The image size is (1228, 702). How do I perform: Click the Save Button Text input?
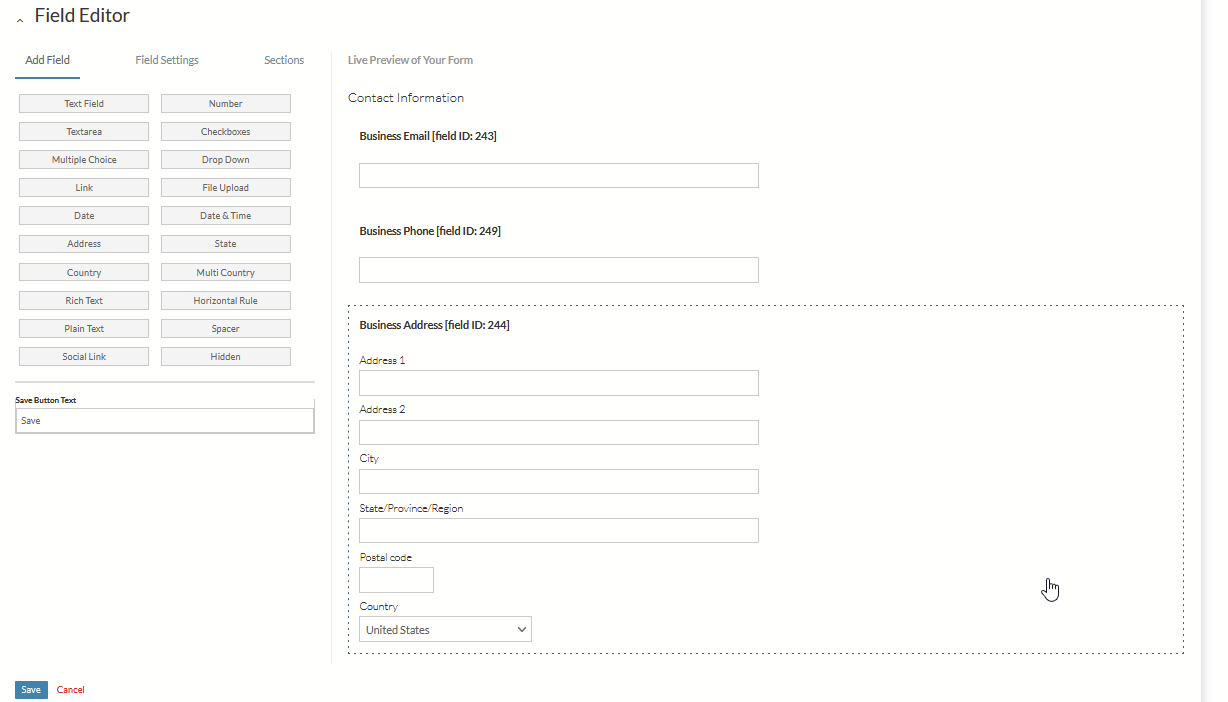(x=165, y=421)
